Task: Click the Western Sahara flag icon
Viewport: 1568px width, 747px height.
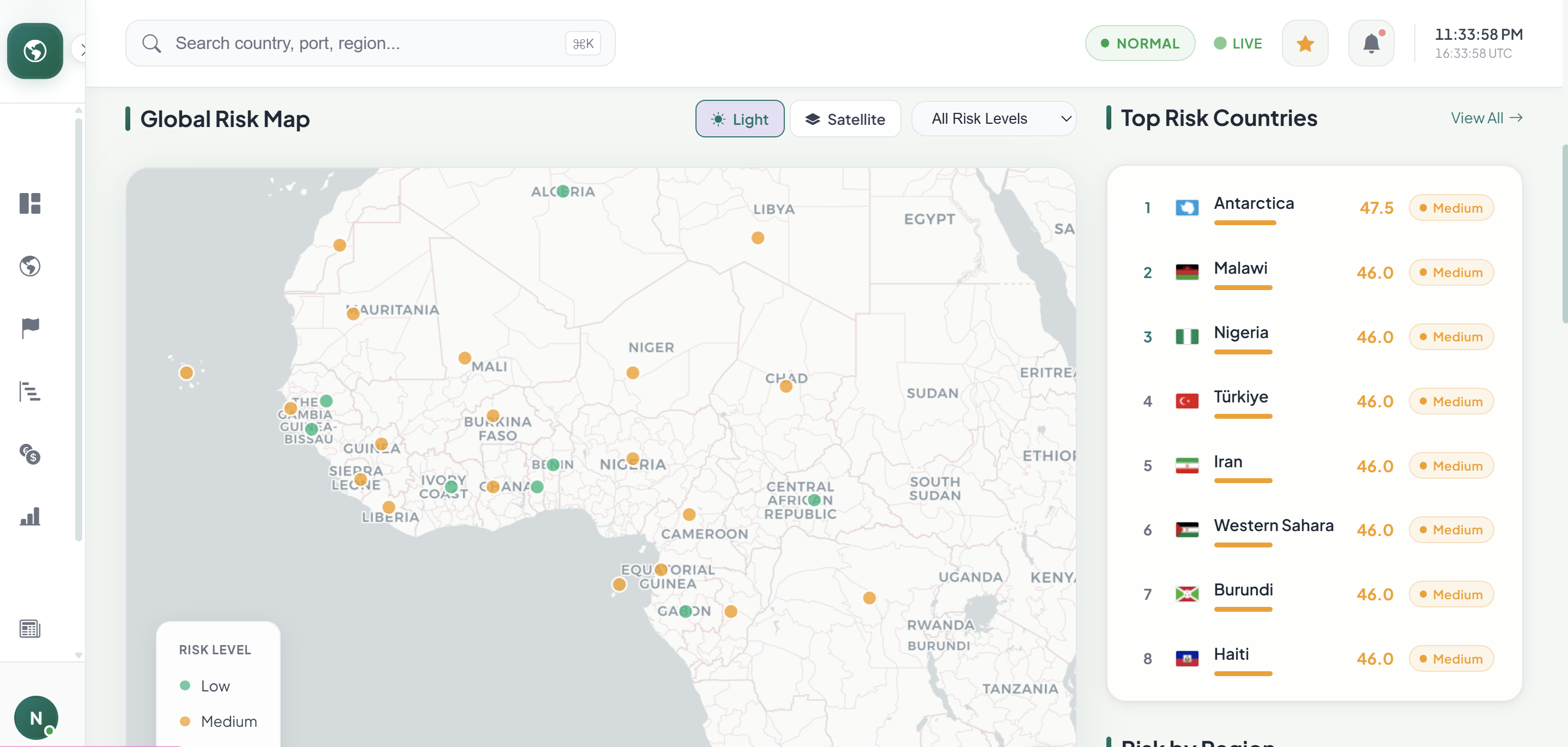Action: pyautogui.click(x=1186, y=529)
